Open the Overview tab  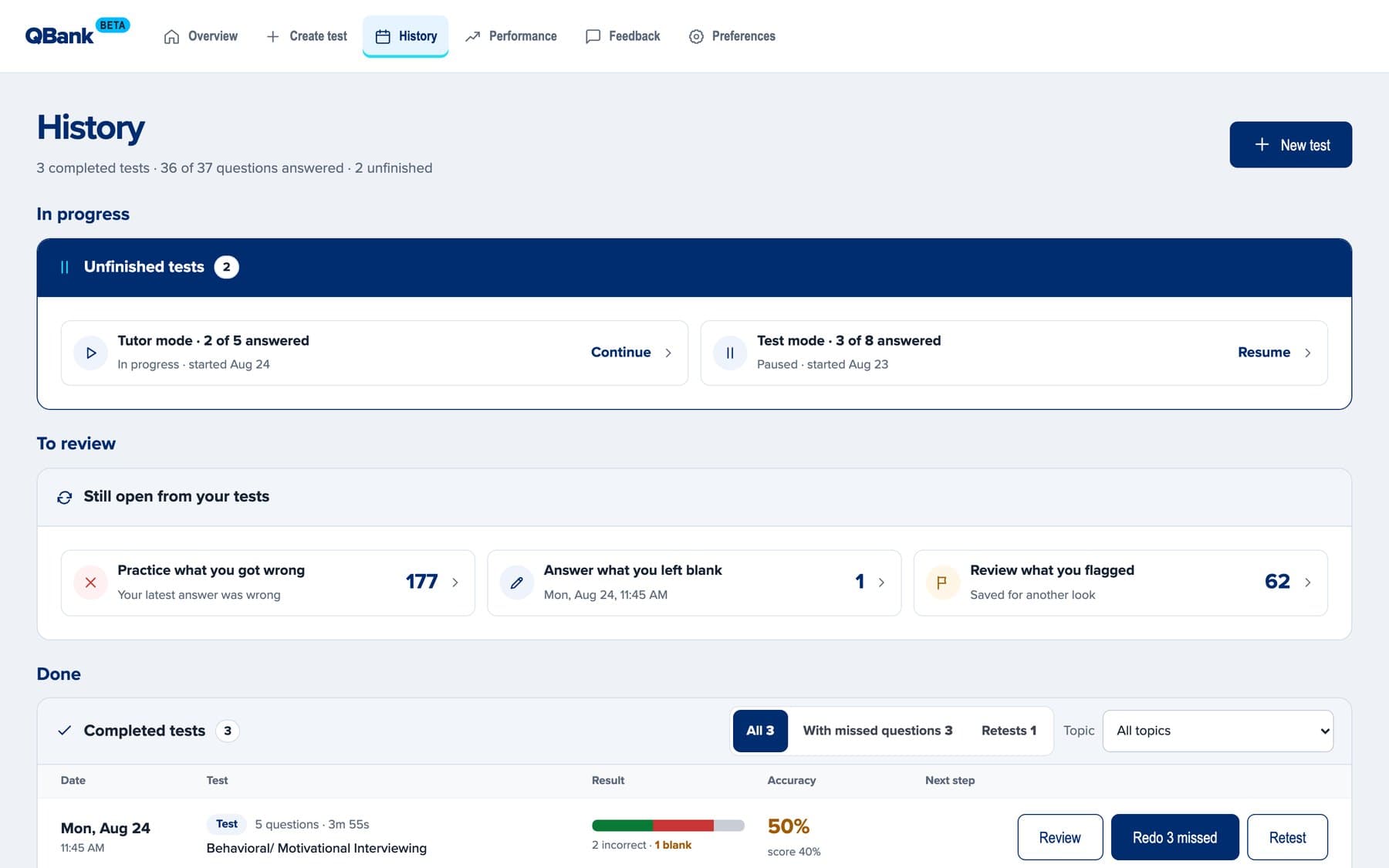pos(201,36)
